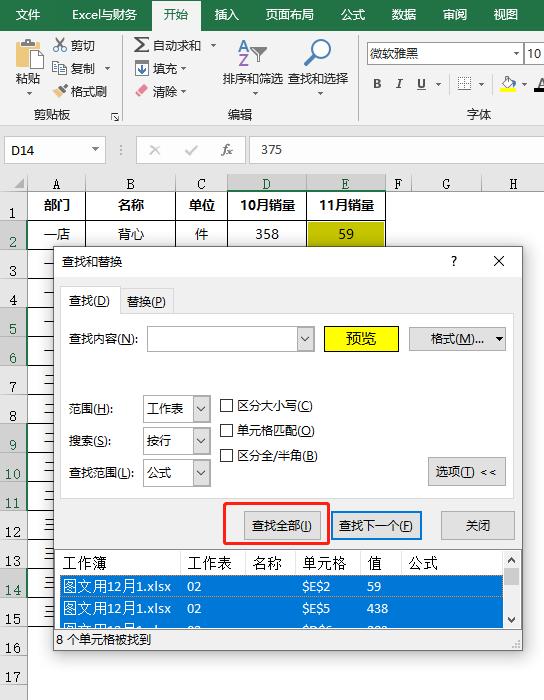Image resolution: width=544 pixels, height=700 pixels.
Task: Expand the Borders dropdown arrow
Action: 481,84
